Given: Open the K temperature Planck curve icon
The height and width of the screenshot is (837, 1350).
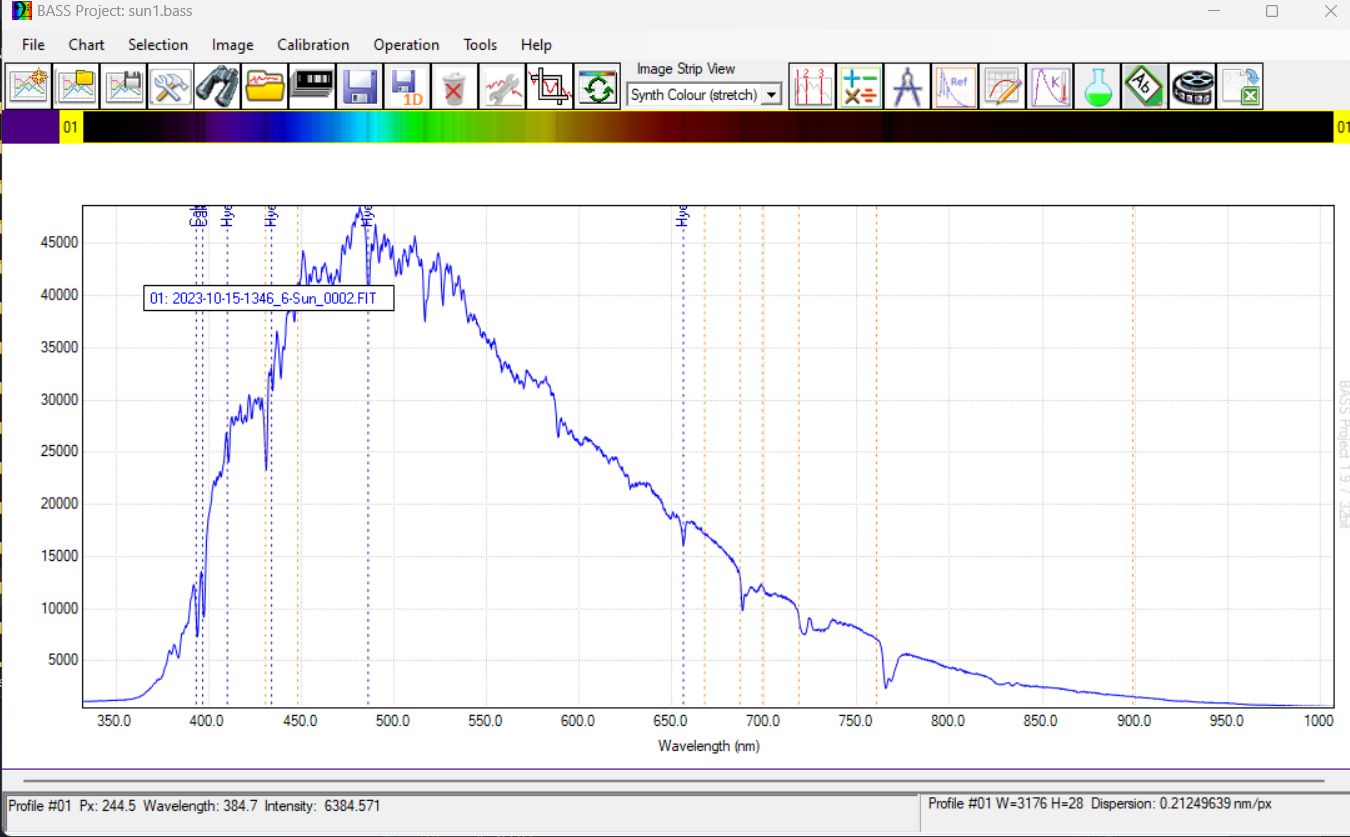Looking at the screenshot, I should [x=1050, y=87].
